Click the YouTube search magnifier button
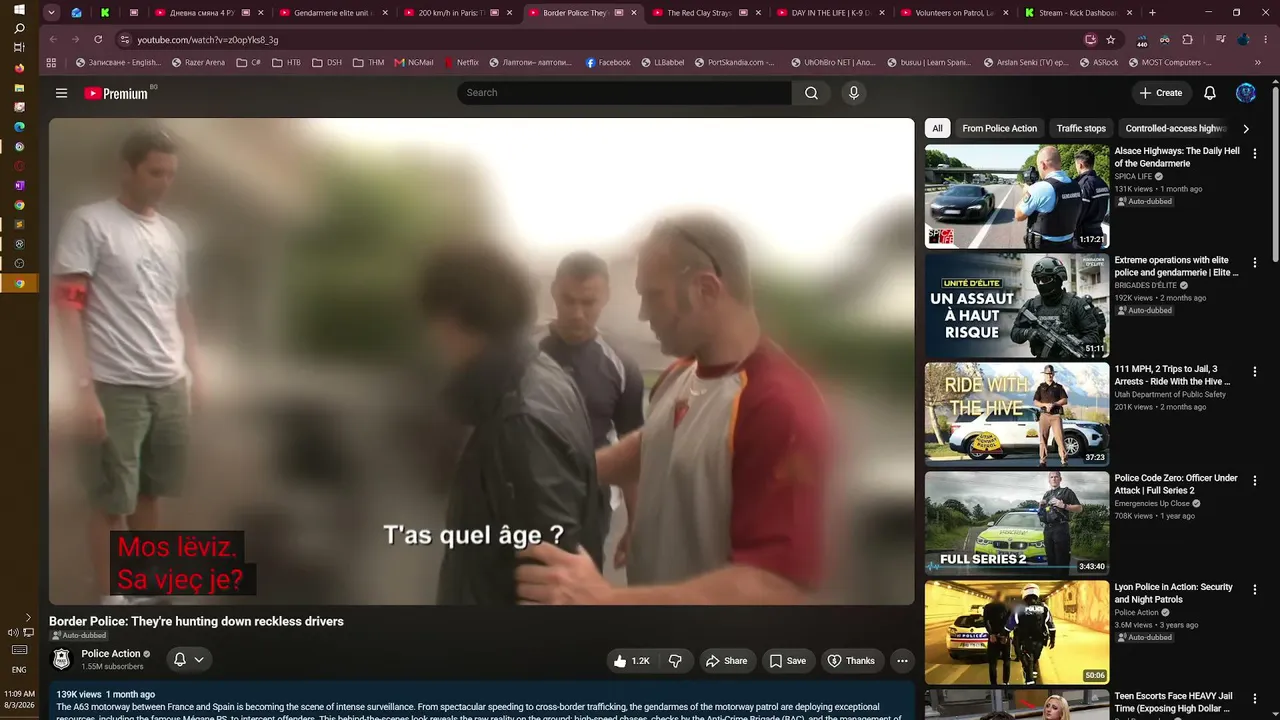Viewport: 1280px width, 720px height. tap(811, 93)
